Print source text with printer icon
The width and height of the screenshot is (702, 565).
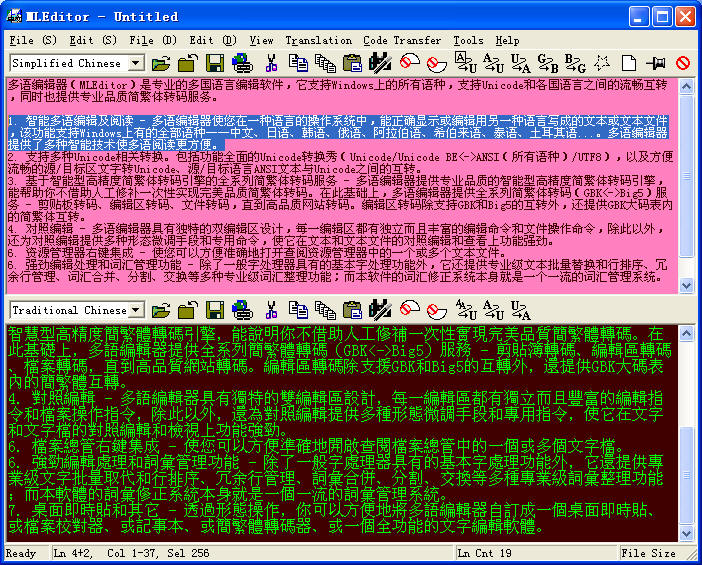(x=242, y=63)
